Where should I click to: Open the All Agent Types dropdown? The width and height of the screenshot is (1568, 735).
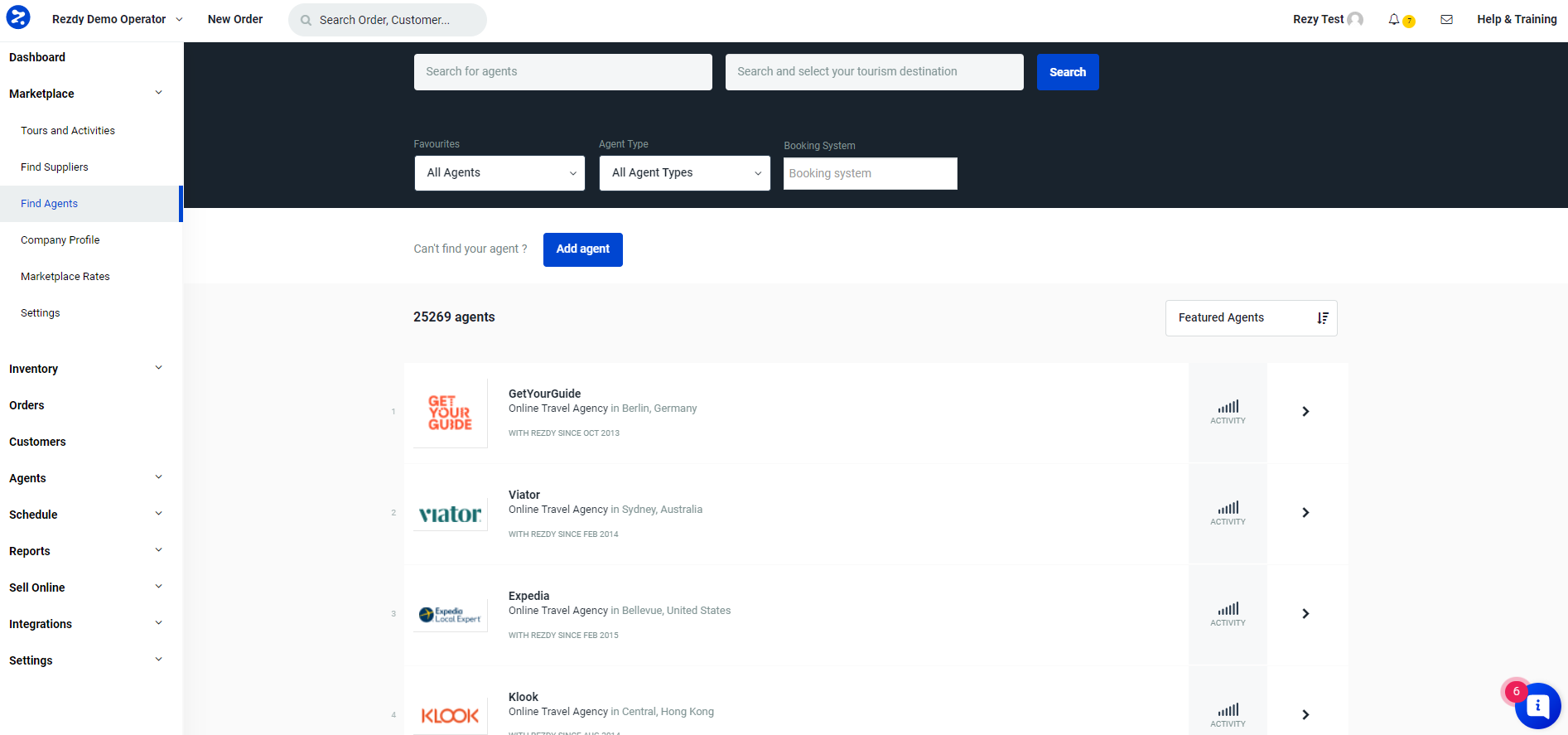click(684, 173)
